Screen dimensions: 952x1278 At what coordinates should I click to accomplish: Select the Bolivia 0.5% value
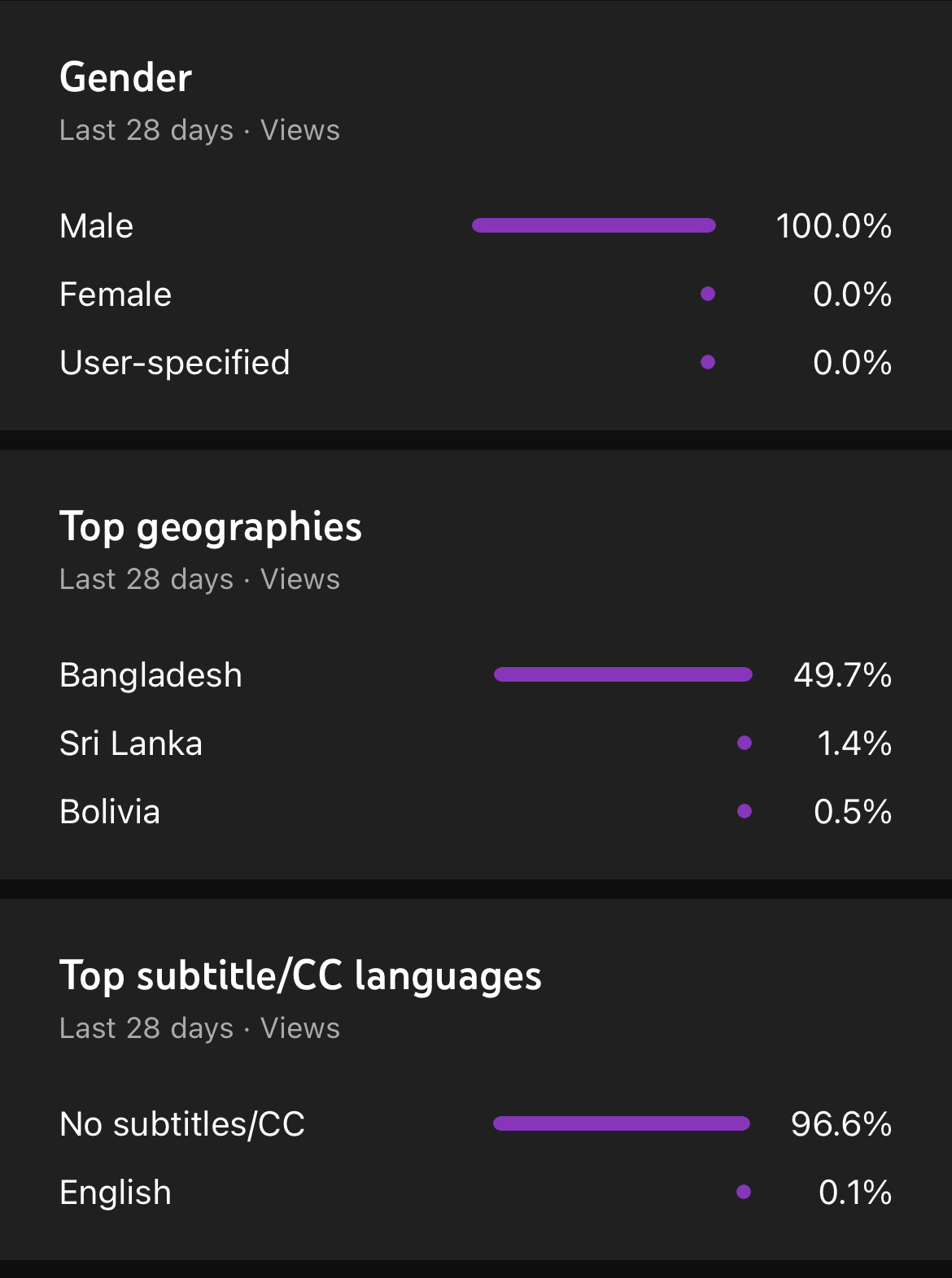(853, 812)
